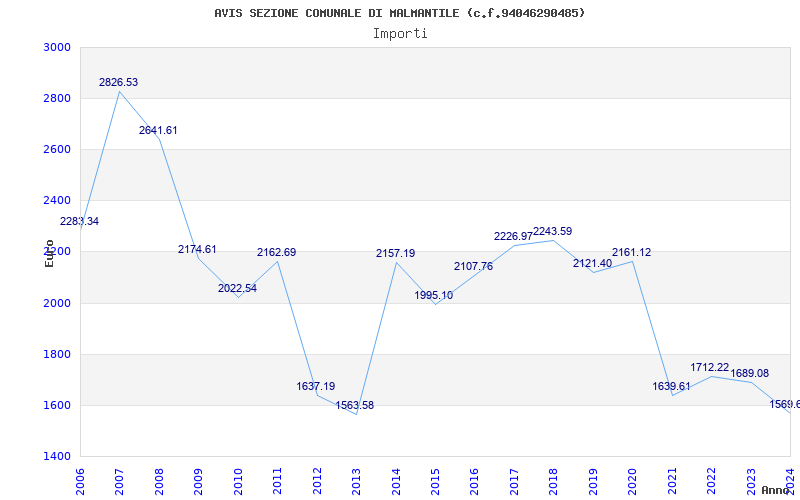Click the 2162.69 value label

277,252
